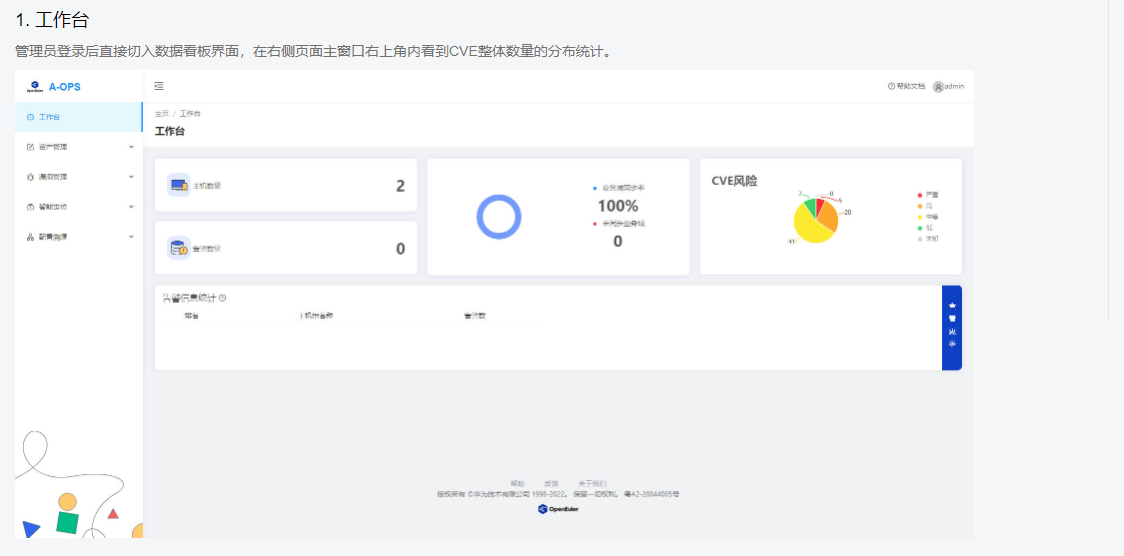Click the alert count database icon
Image resolution: width=1124 pixels, height=556 pixels.
tap(178, 248)
